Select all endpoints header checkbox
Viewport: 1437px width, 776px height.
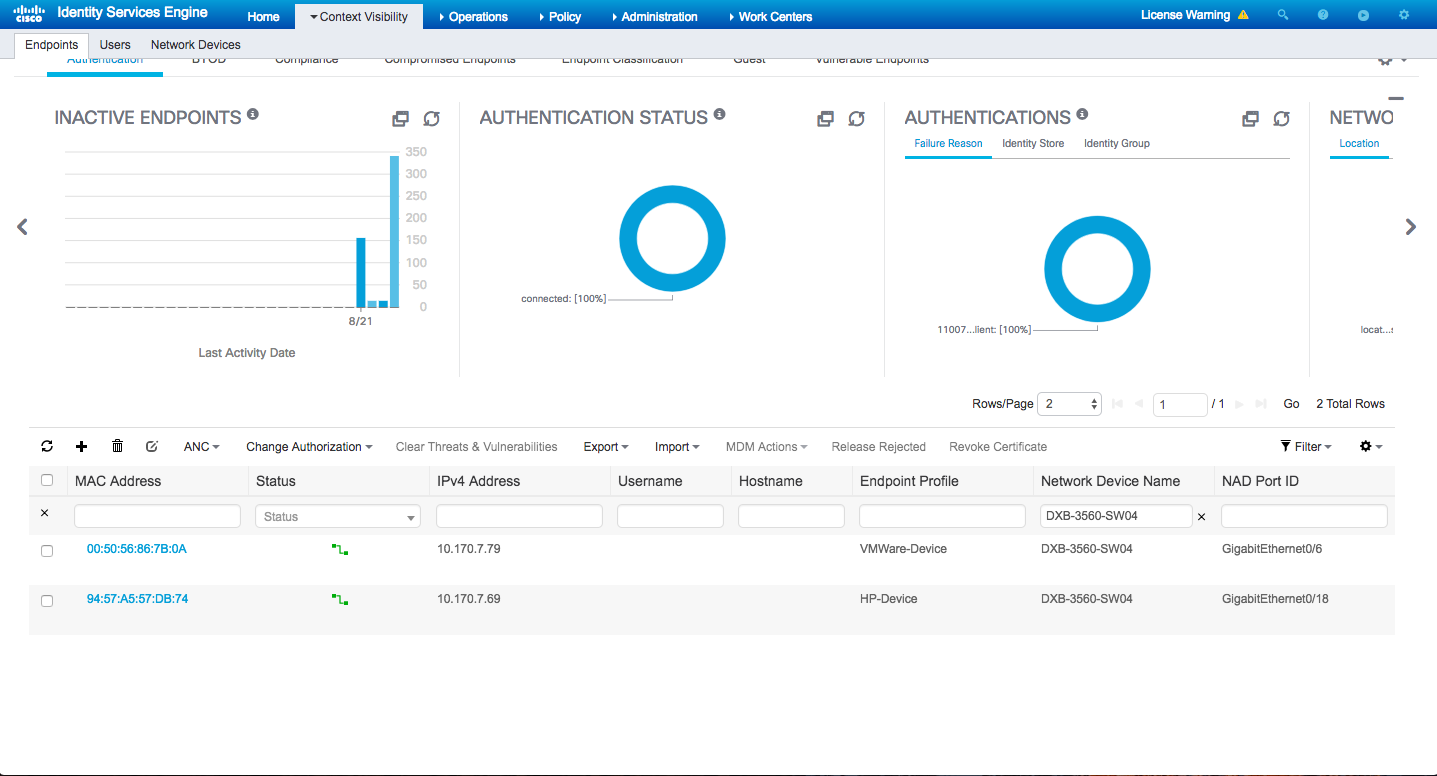click(x=47, y=480)
